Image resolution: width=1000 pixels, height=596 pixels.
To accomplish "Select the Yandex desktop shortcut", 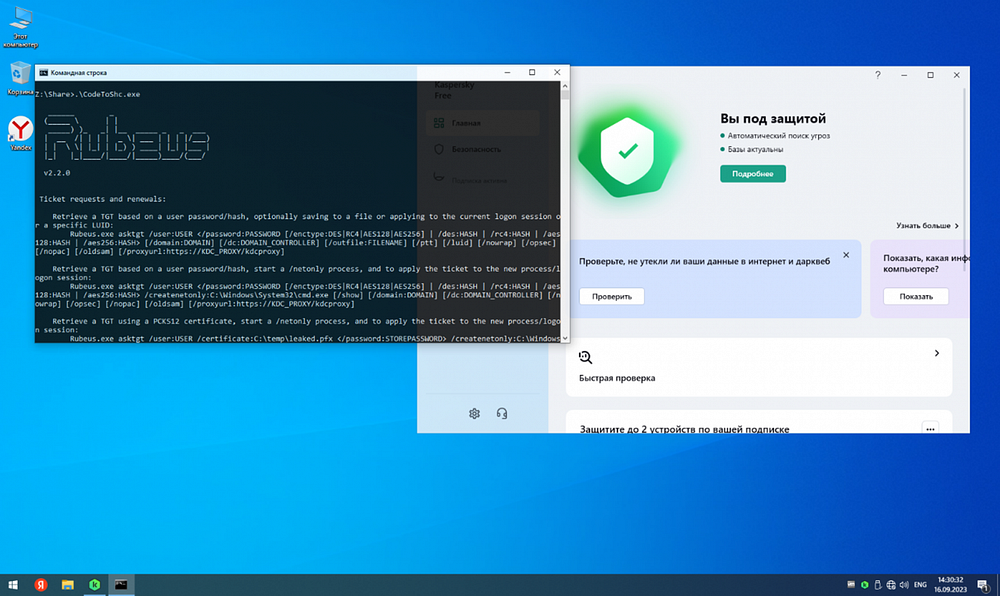I will click(20, 134).
